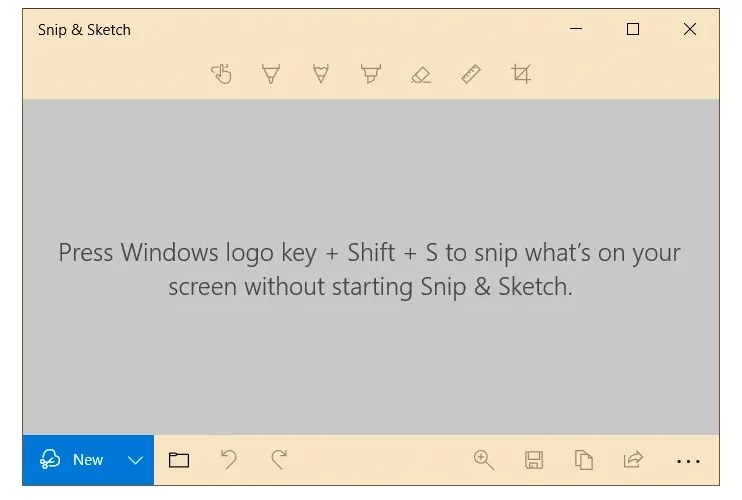This screenshot has width=742, height=500.
Task: Click the New snip button
Action: point(71,459)
